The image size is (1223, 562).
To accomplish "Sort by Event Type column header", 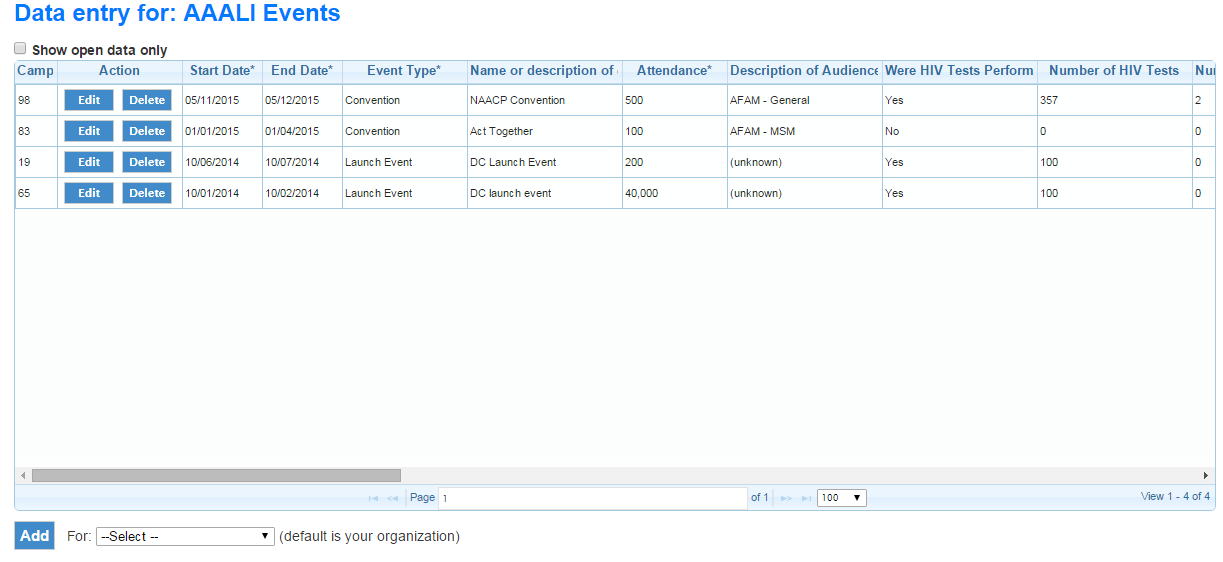I will (403, 71).
